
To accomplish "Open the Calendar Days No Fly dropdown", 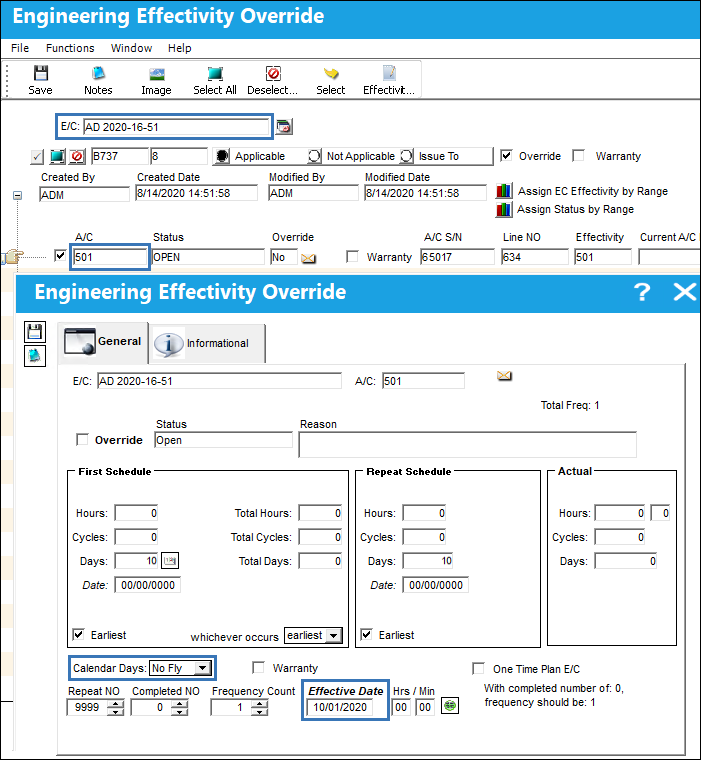I will point(203,668).
